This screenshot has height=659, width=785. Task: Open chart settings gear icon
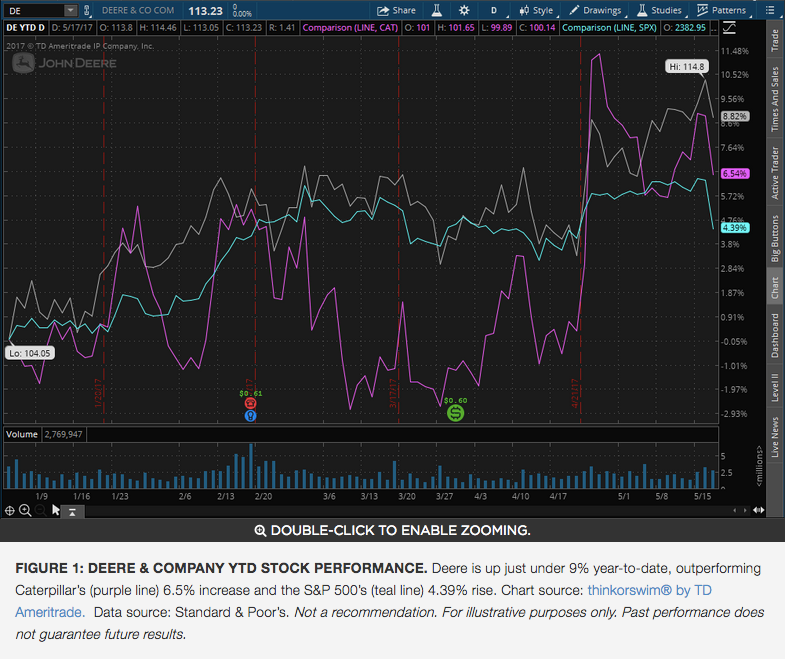464,11
